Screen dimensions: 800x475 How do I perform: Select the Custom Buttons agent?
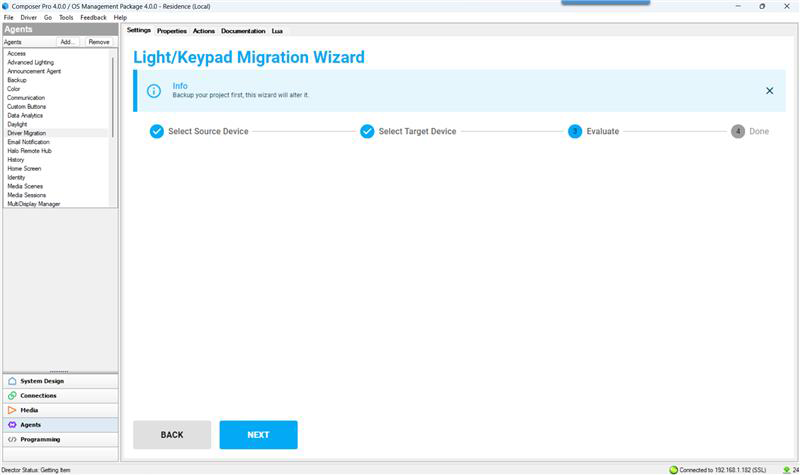tap(27, 107)
